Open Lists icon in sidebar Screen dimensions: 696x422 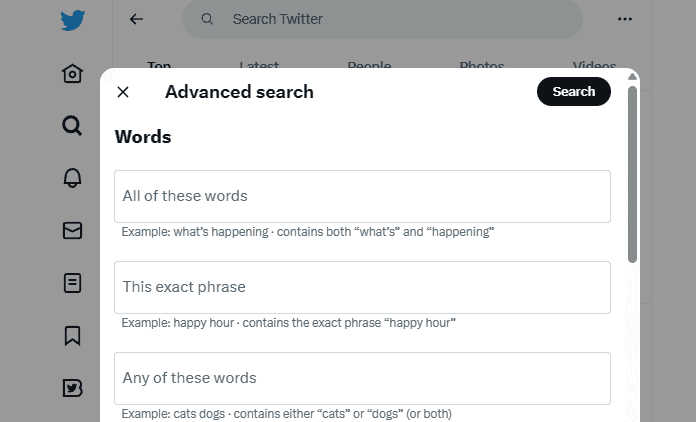(72, 283)
